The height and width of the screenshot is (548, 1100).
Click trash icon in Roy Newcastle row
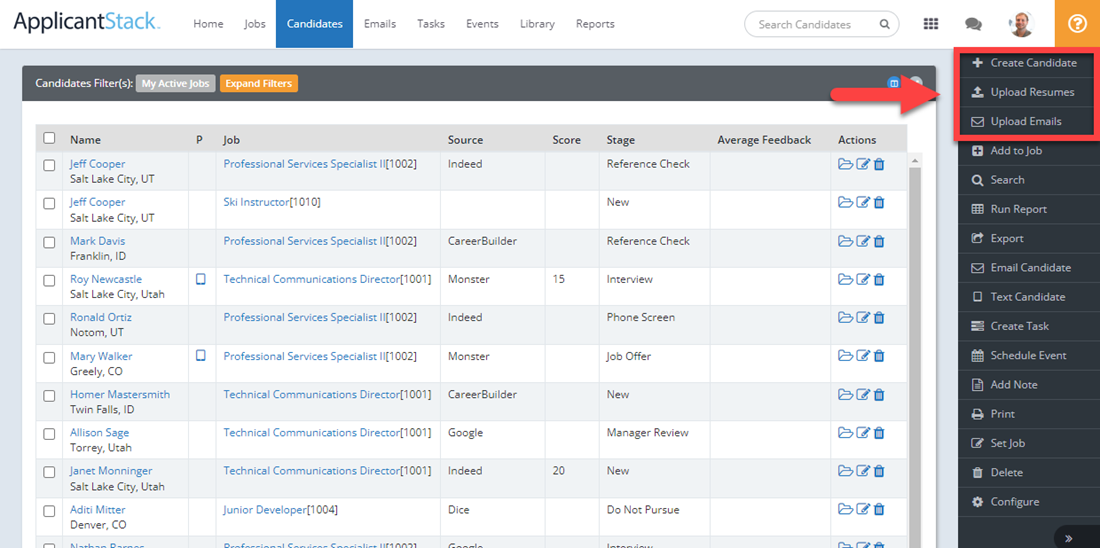[879, 280]
